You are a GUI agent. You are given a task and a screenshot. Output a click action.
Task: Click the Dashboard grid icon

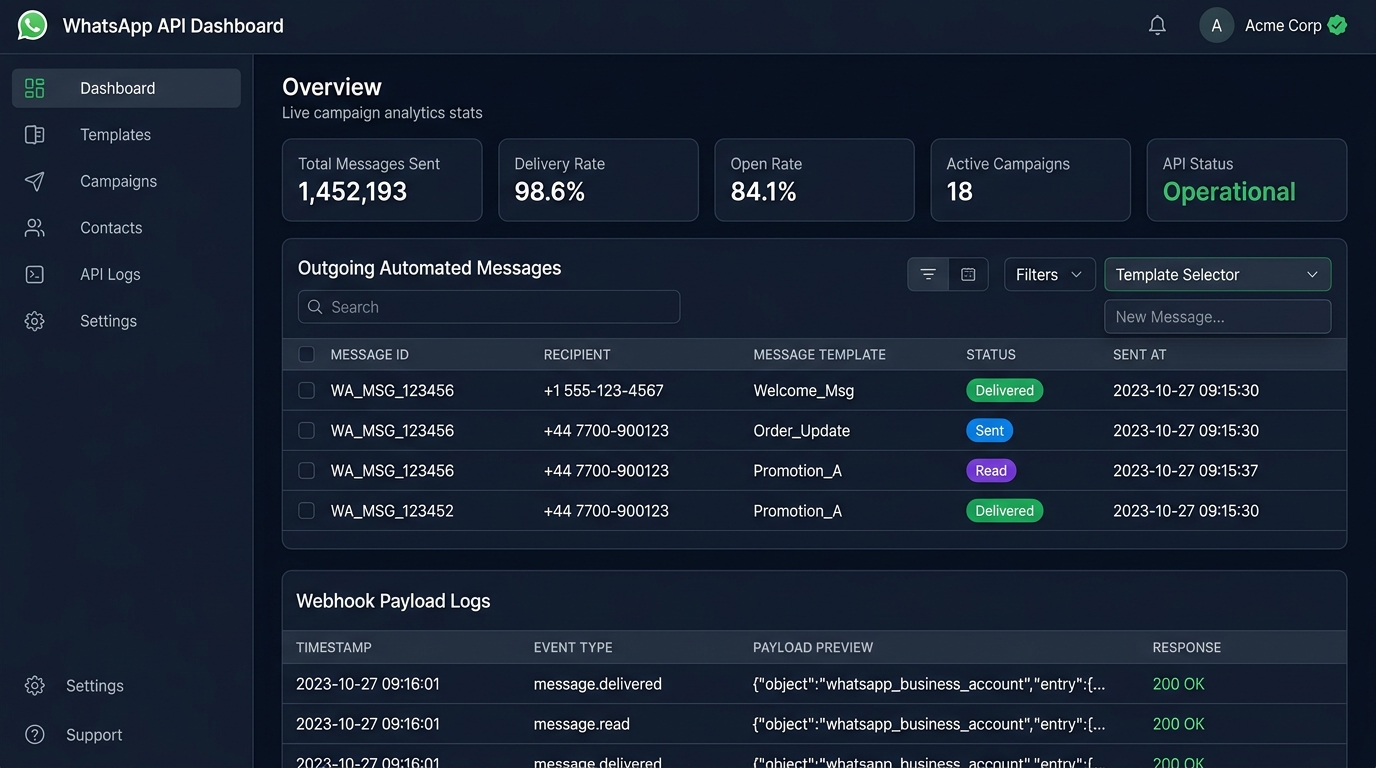pyautogui.click(x=35, y=88)
